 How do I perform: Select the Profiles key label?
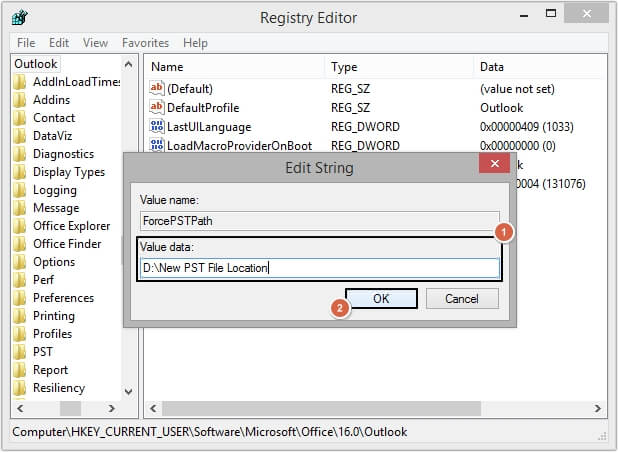click(53, 334)
